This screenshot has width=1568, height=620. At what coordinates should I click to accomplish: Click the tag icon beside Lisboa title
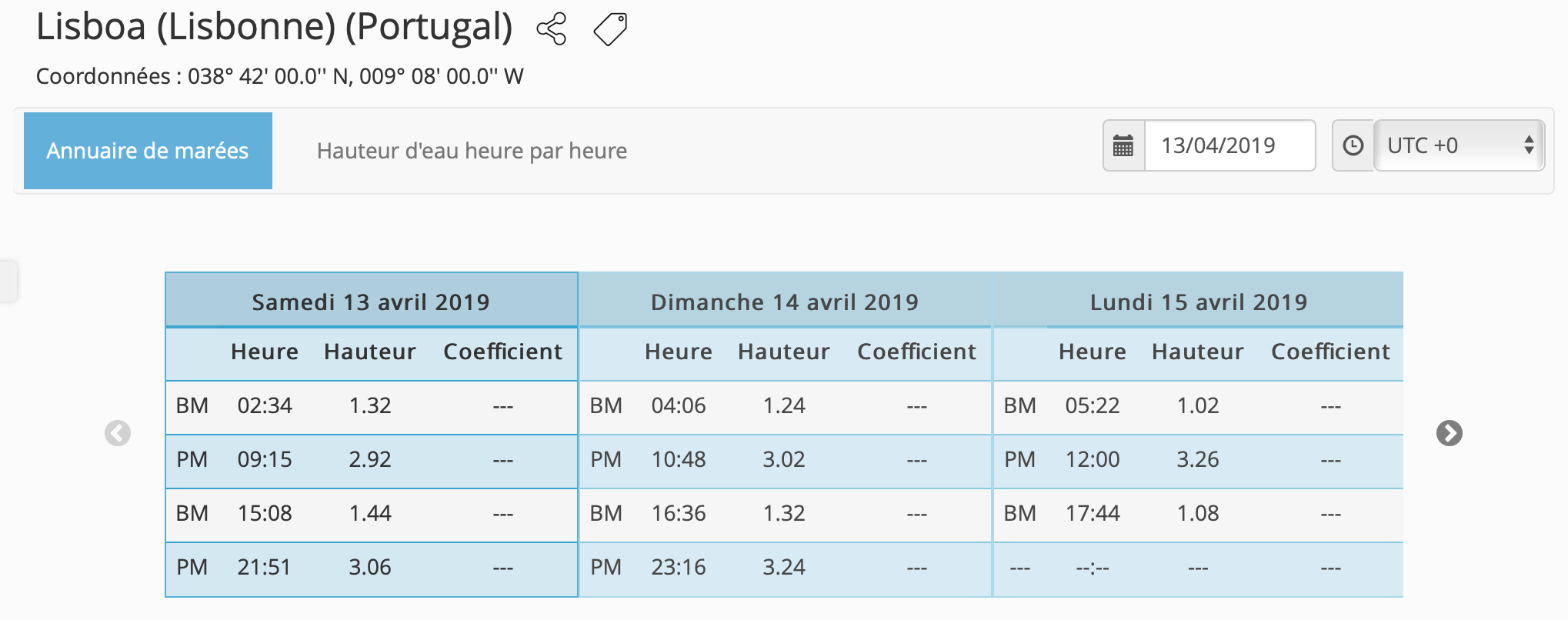[x=610, y=29]
